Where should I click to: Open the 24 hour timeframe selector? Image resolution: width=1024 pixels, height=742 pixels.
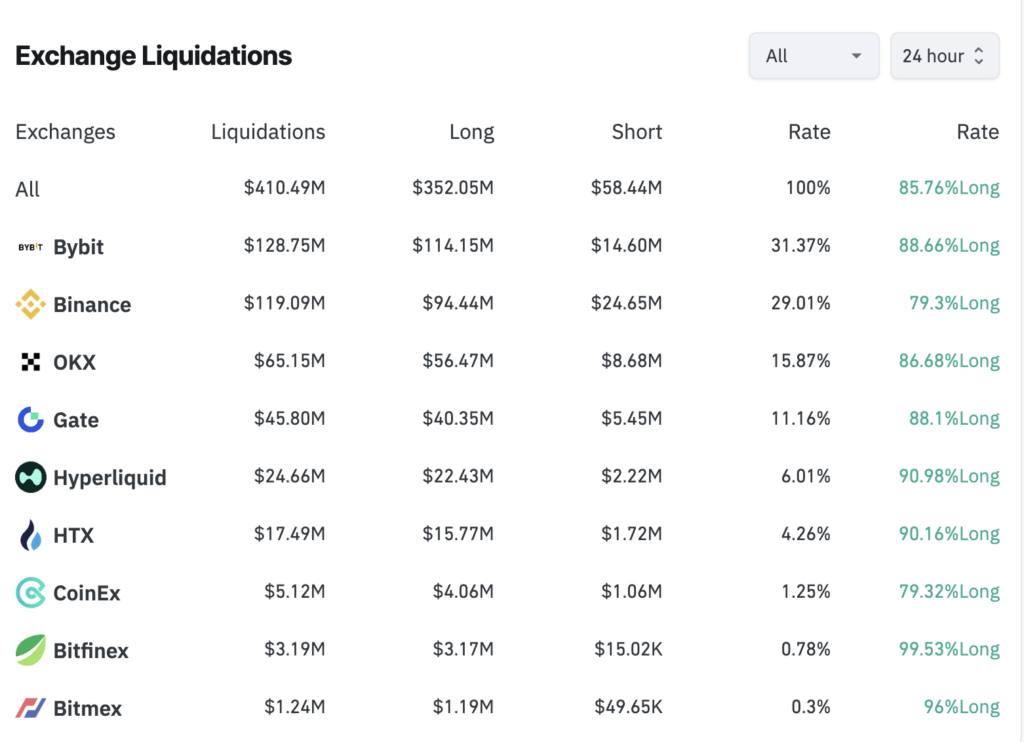944,56
